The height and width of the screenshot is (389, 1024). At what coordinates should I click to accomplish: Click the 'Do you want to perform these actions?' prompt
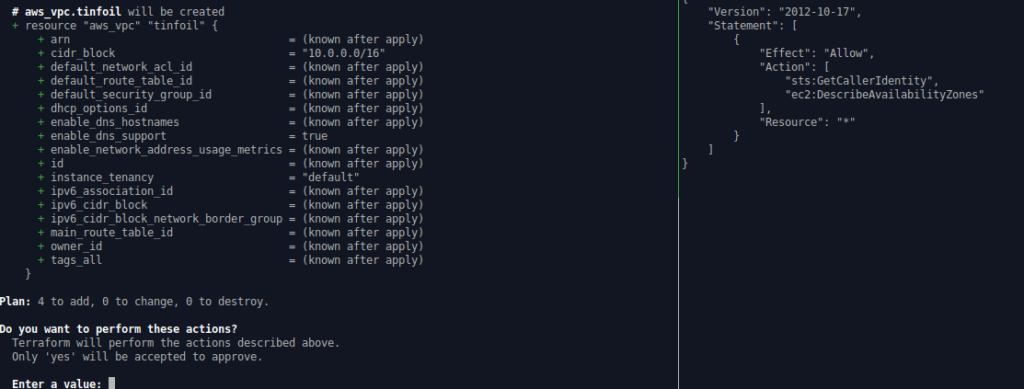(x=118, y=328)
